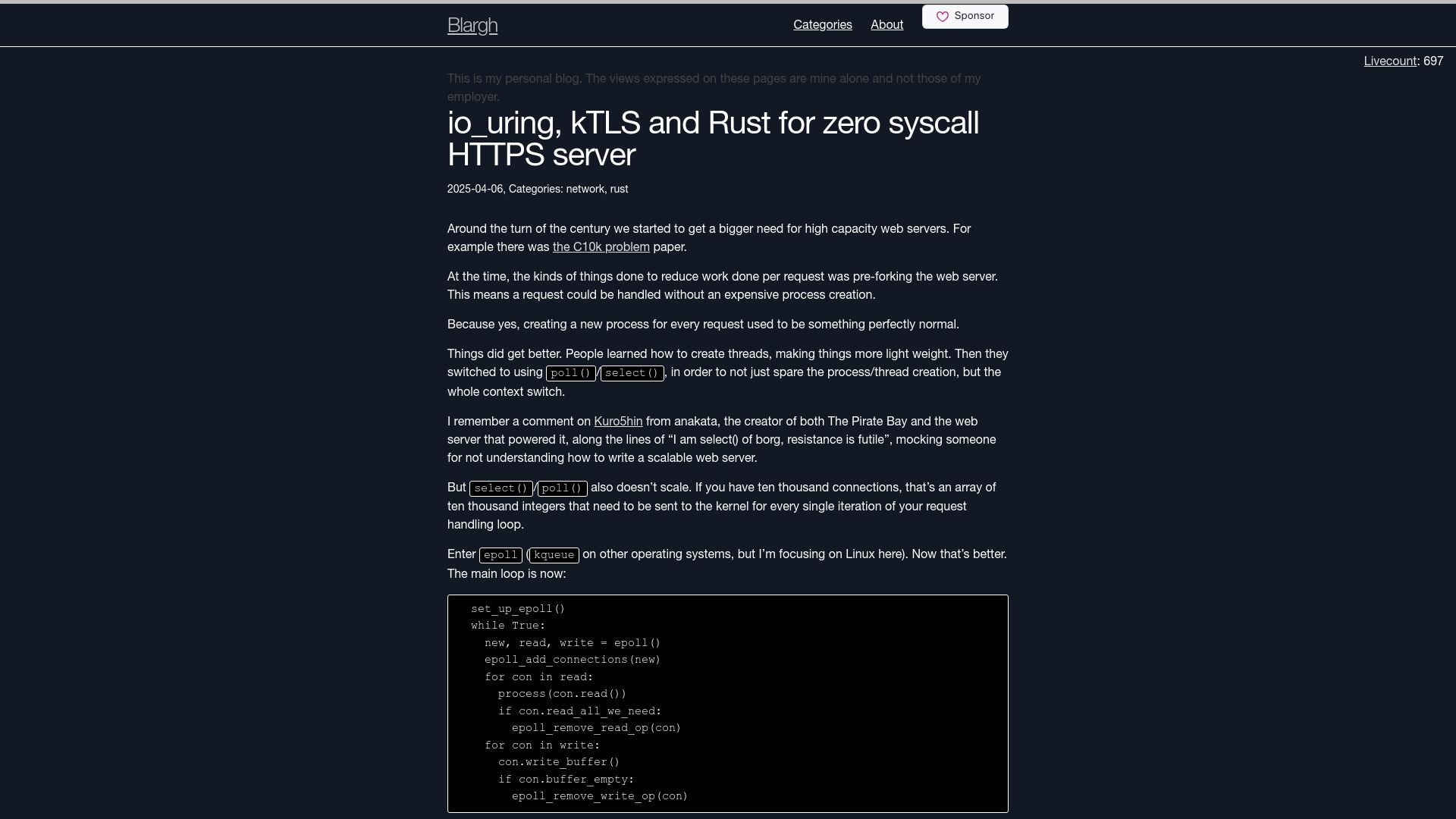This screenshot has height=819, width=1456.
Task: Go to the Blargh home link
Action: 472,26
